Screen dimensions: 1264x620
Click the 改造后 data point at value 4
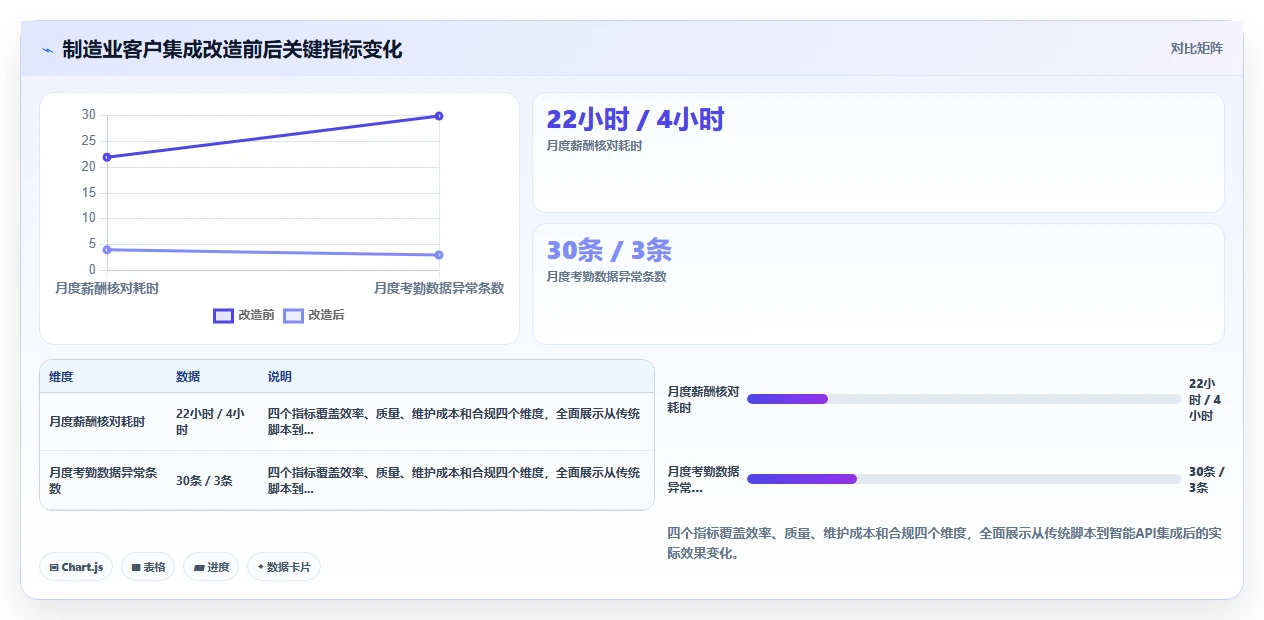[x=107, y=249]
